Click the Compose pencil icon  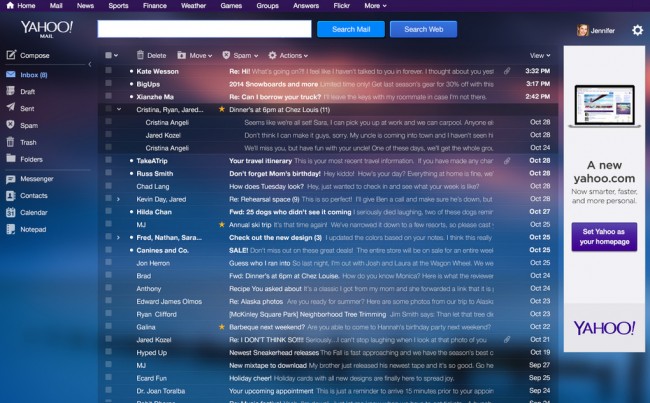(x=11, y=55)
